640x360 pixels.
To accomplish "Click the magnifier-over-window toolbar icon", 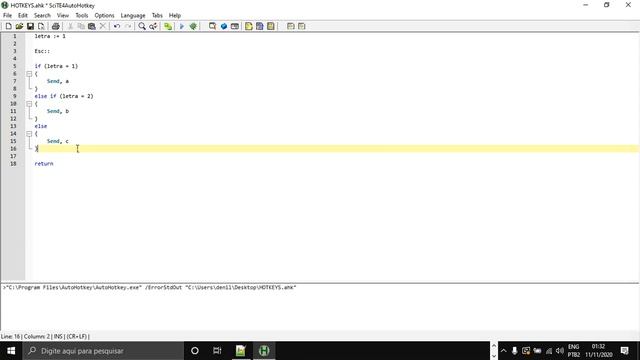I will point(212,26).
